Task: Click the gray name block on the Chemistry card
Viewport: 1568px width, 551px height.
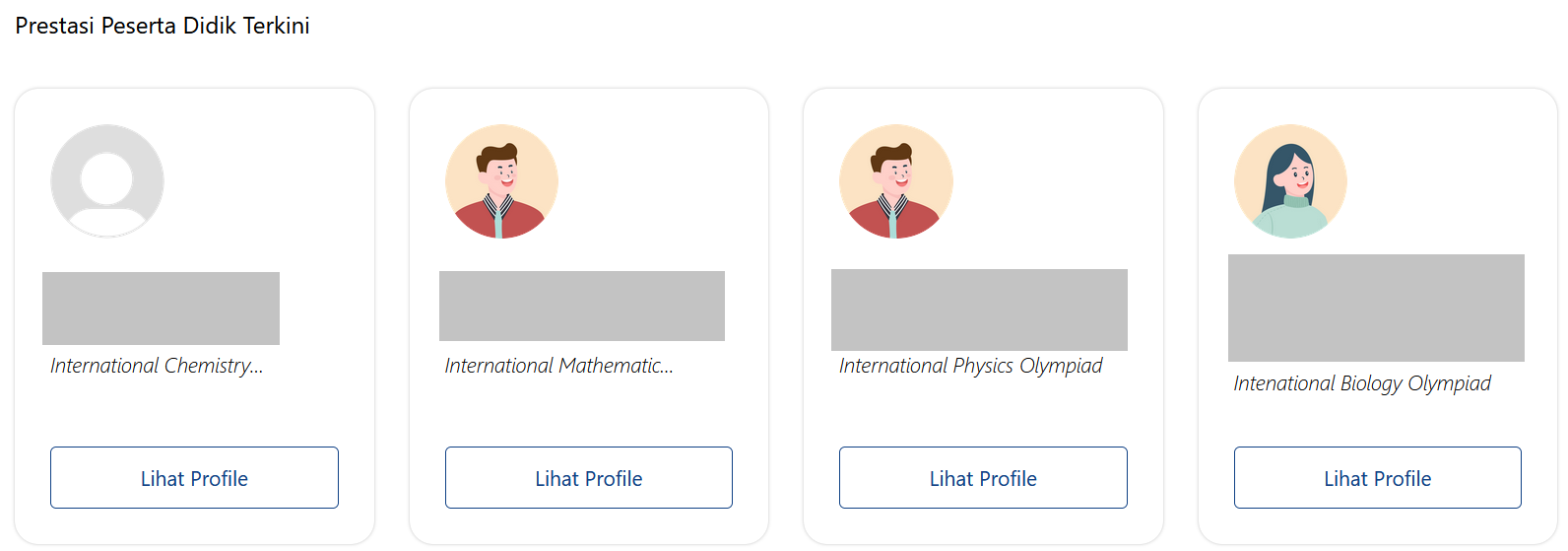Action: [161, 309]
